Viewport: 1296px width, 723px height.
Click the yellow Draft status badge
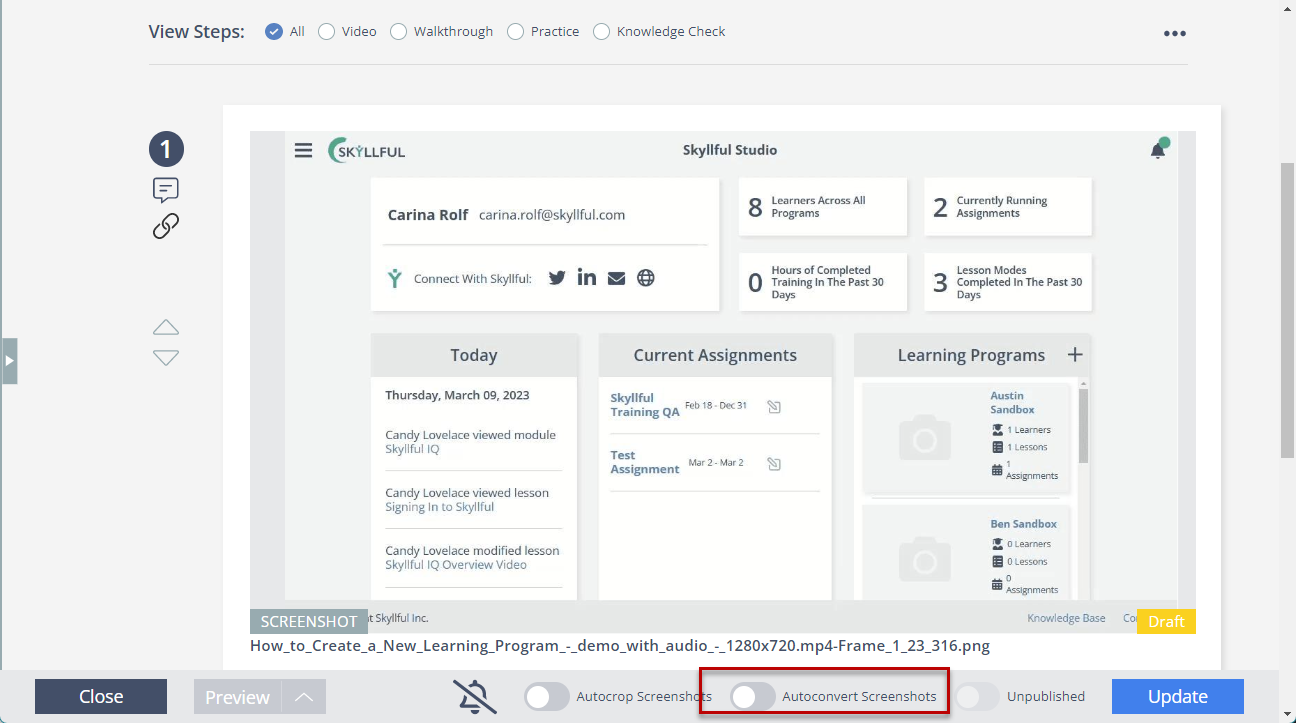click(x=1166, y=621)
